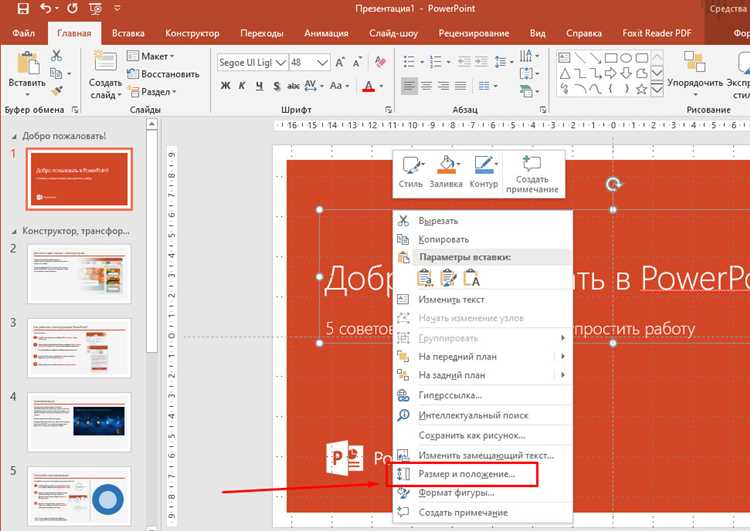The width and height of the screenshot is (750, 531).
Task: Toggle bold formatting (Ж)
Action: (226, 87)
